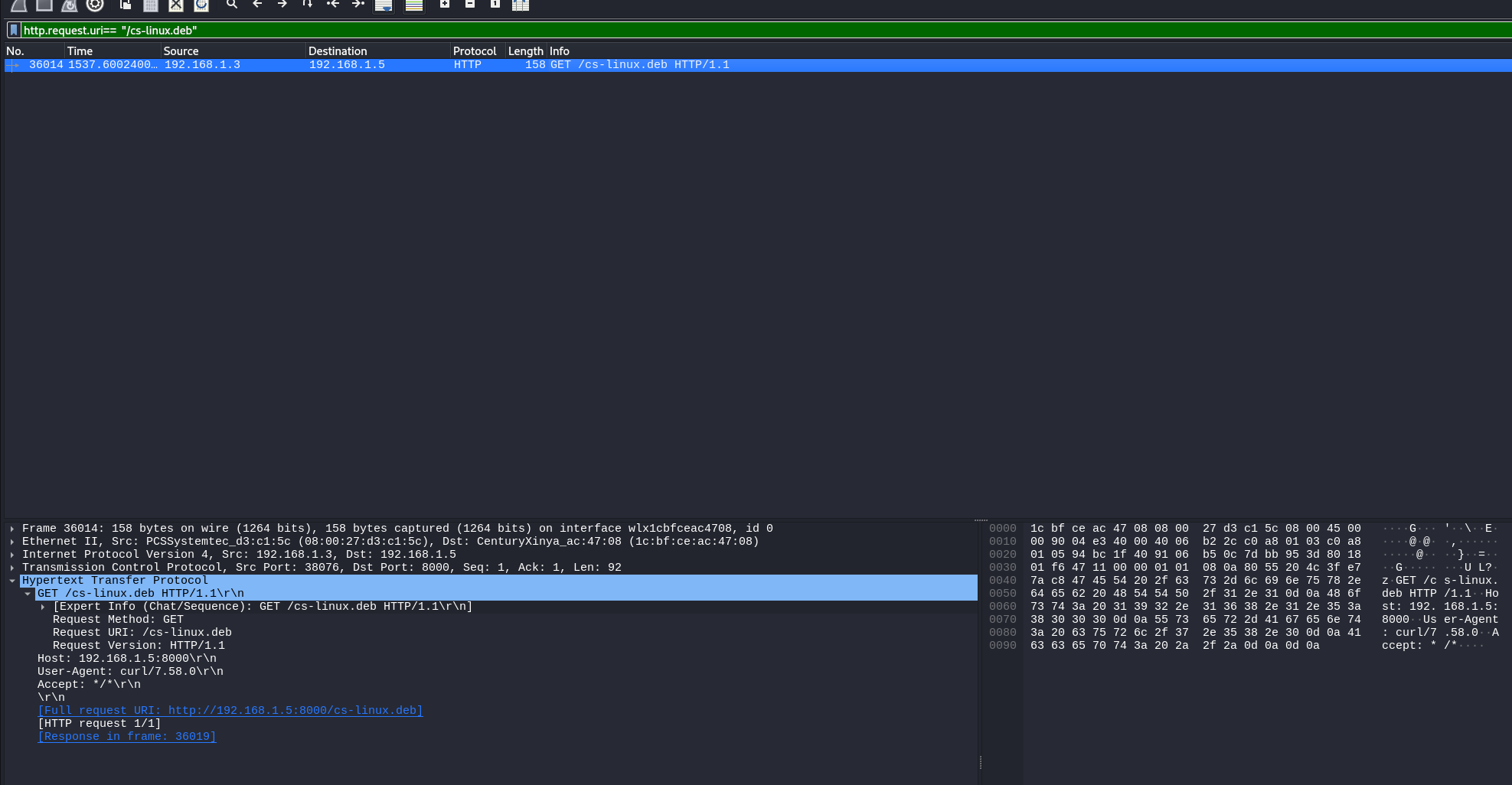Sort by the Time column header

(113, 50)
